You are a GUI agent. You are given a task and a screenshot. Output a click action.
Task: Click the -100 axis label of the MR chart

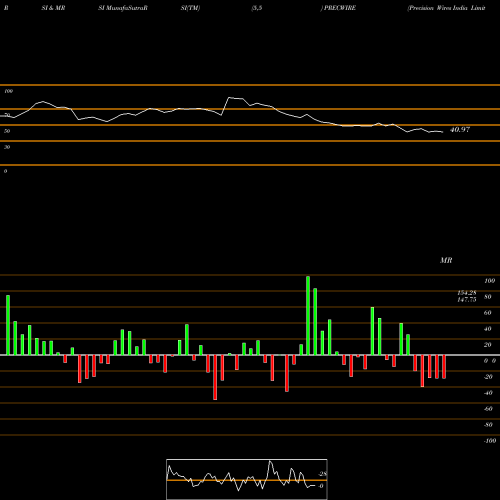click(490, 441)
